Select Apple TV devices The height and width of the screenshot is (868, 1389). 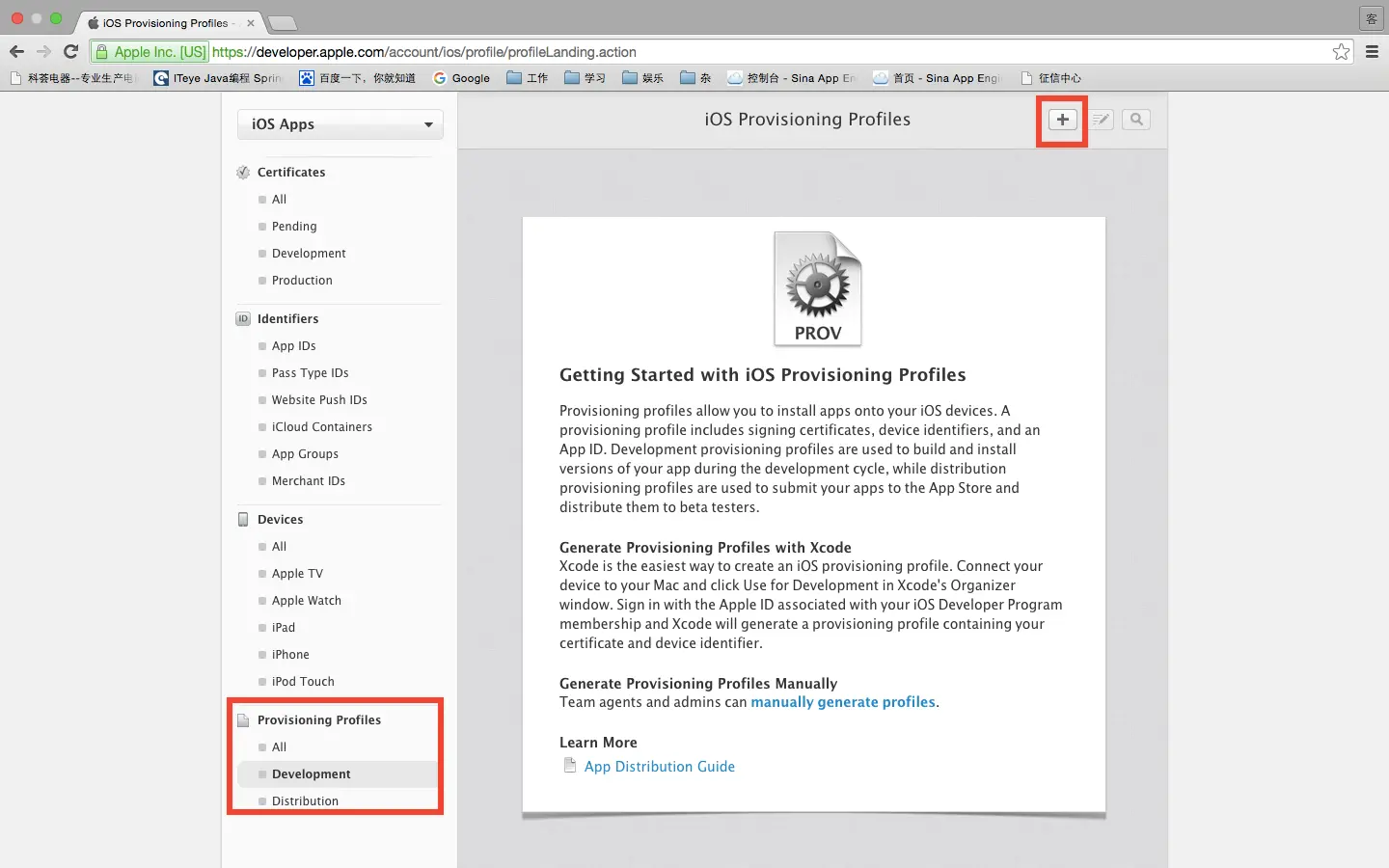(x=297, y=574)
